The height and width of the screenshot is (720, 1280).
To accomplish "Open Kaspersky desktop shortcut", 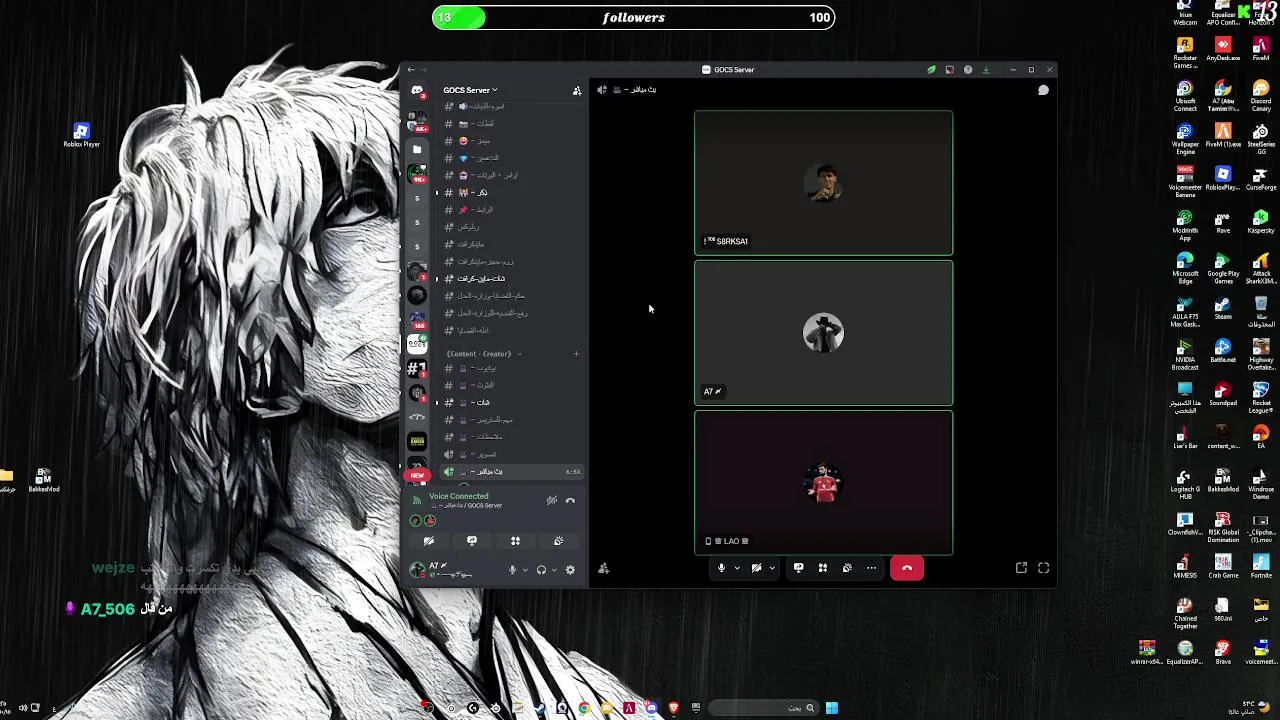I will click(1261, 222).
